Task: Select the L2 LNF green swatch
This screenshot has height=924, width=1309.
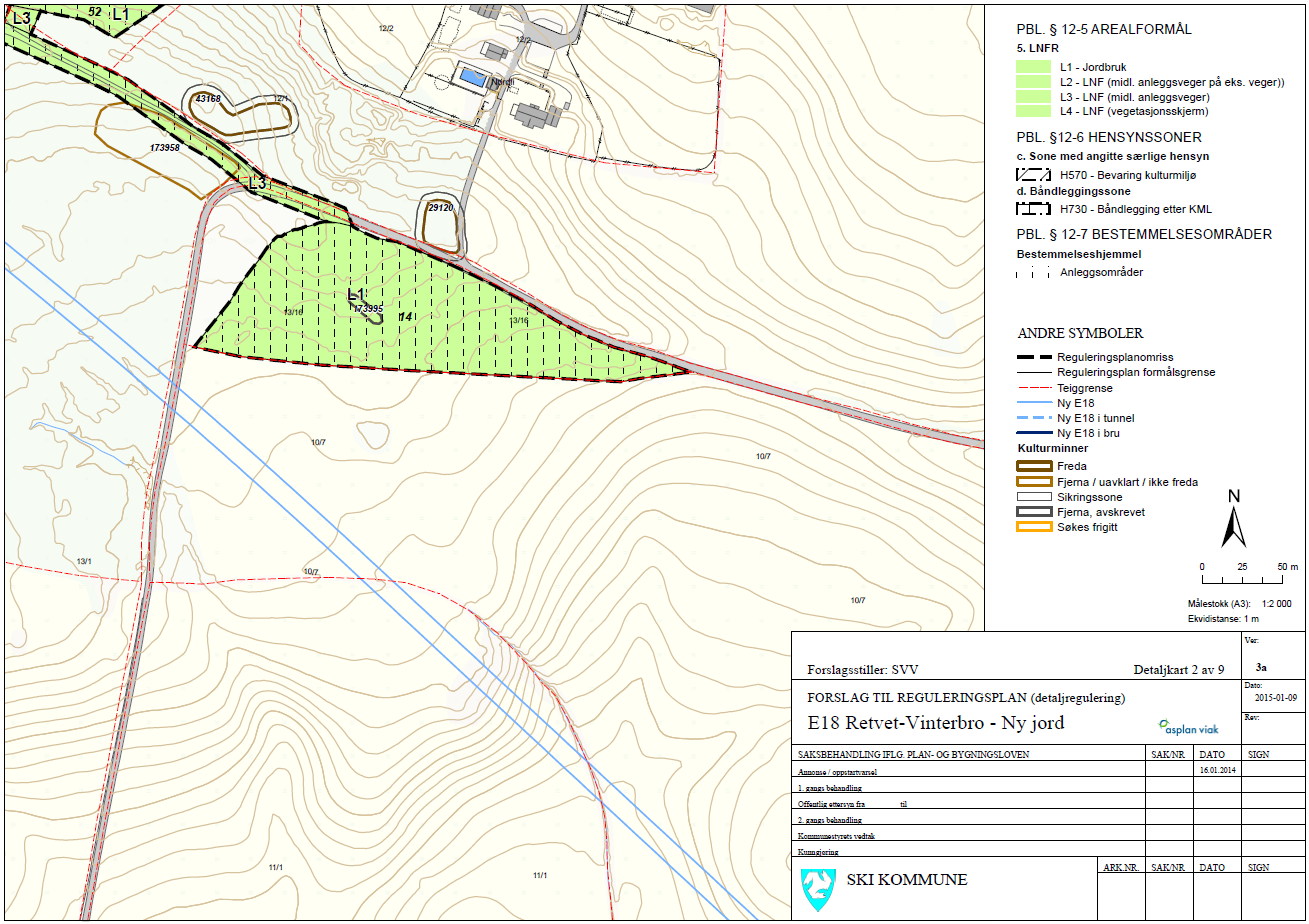Action: coord(1033,82)
